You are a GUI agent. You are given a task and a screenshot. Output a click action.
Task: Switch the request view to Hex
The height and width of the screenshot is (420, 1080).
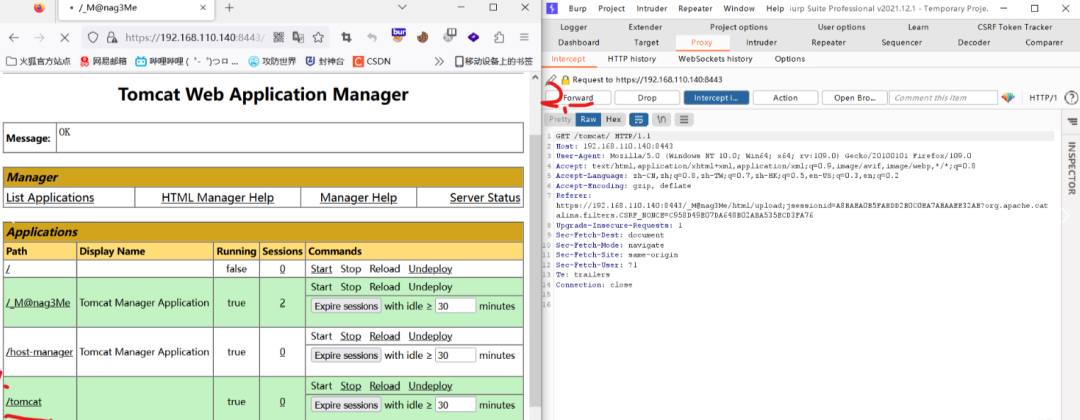613,119
